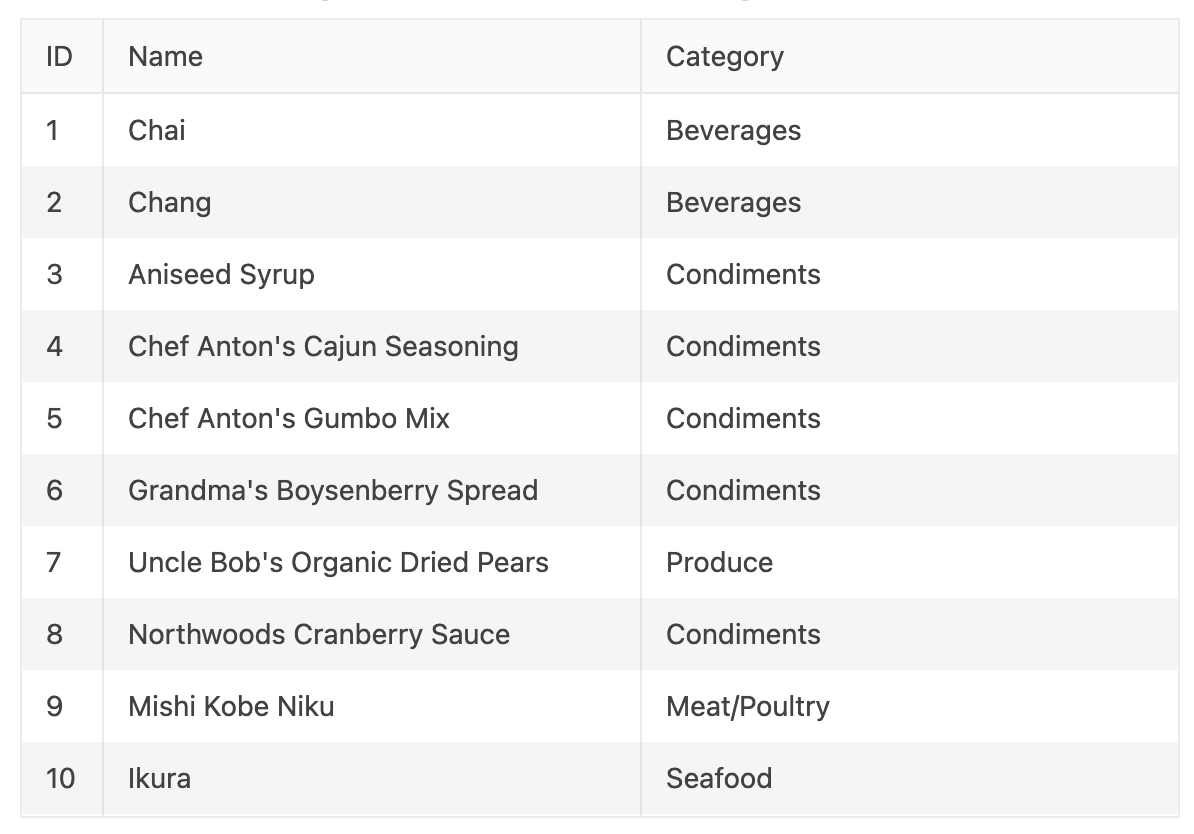The height and width of the screenshot is (834, 1194).
Task: Click the Seafood category cell
Action: click(x=719, y=778)
